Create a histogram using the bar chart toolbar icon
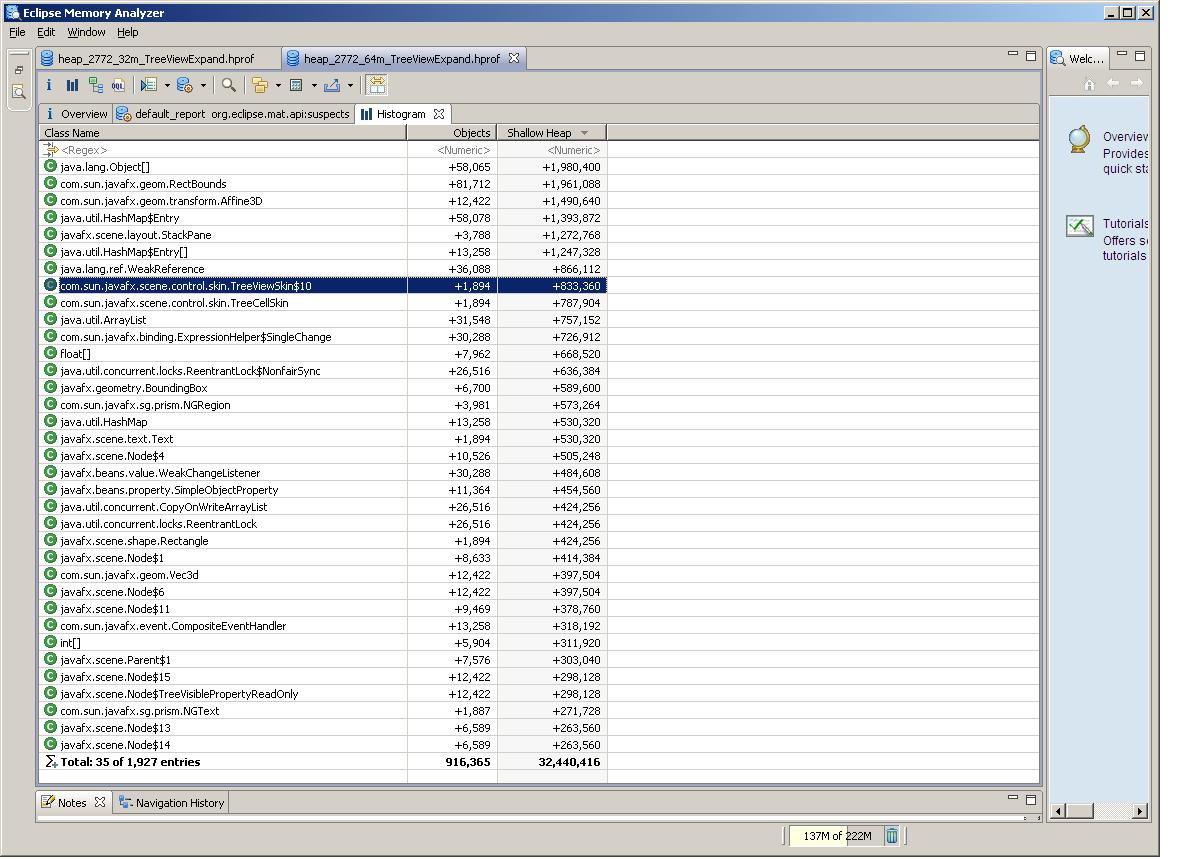 click(72, 86)
